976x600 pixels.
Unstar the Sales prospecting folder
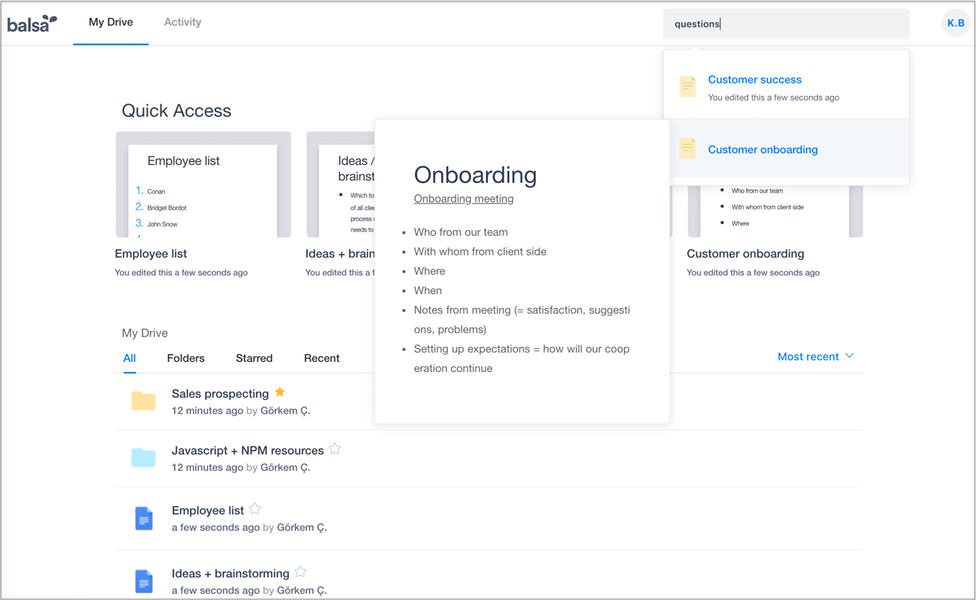coord(279,392)
